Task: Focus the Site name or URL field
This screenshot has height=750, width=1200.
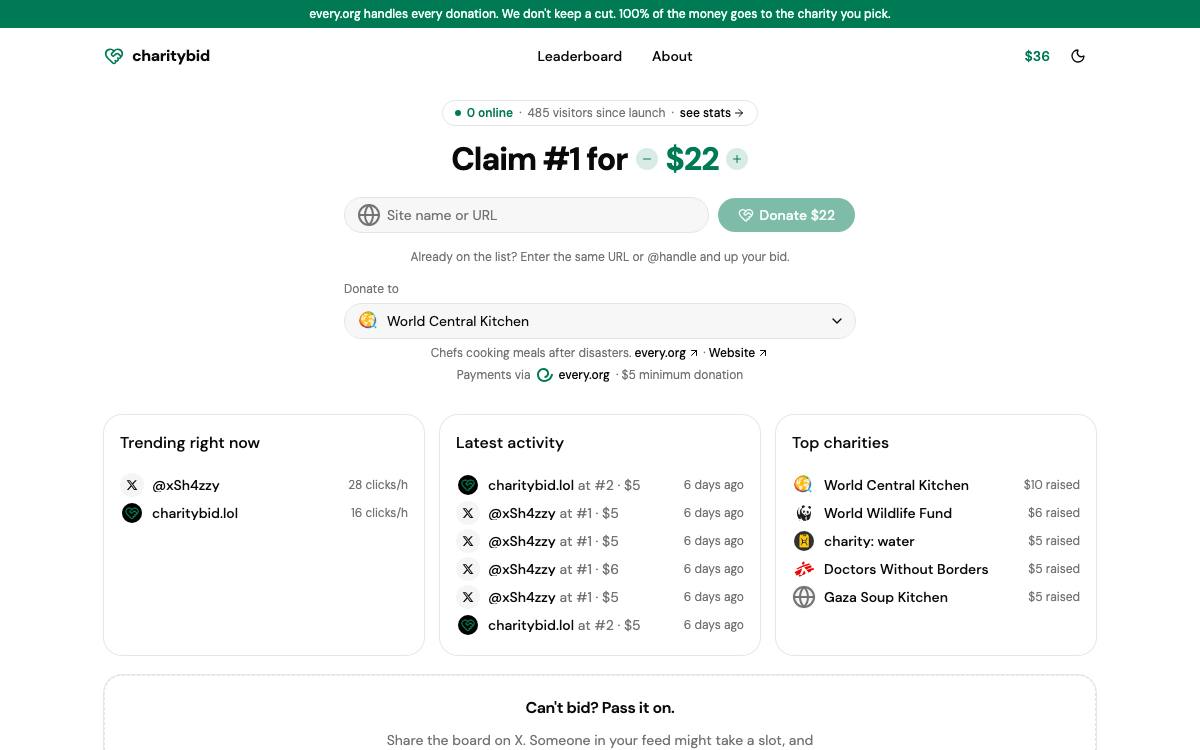Action: (x=527, y=215)
